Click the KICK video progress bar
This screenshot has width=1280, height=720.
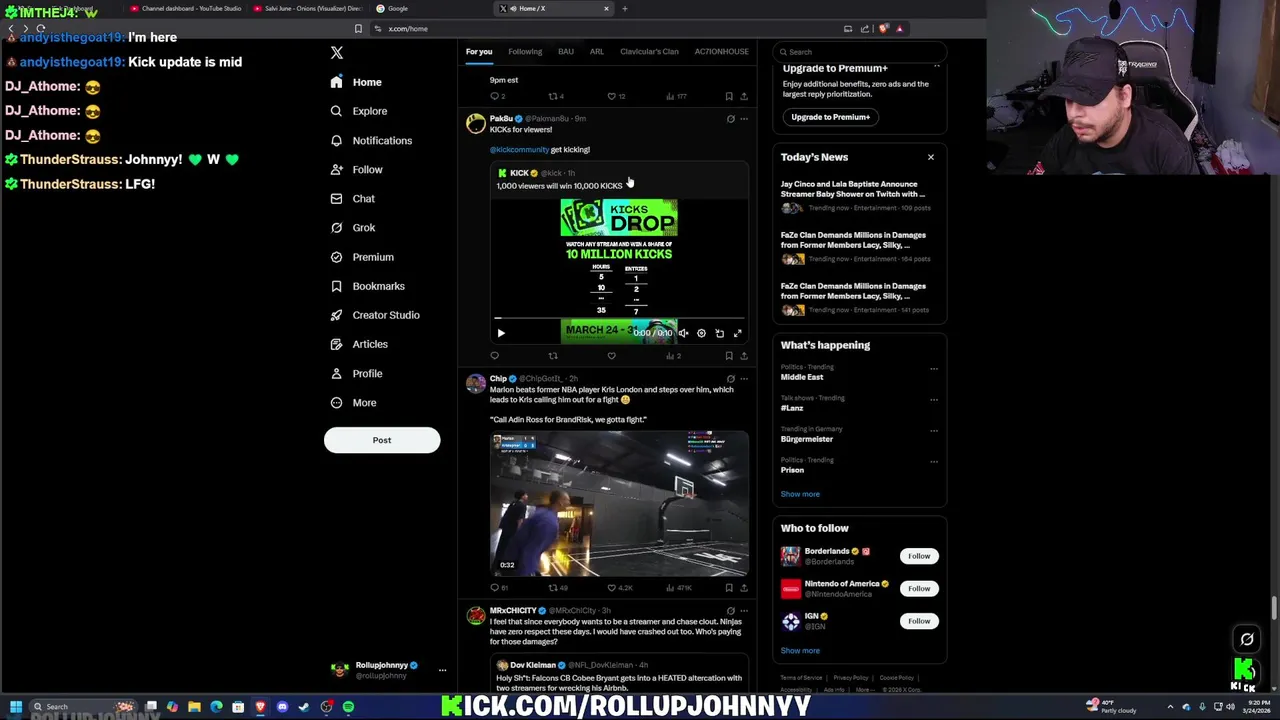coord(619,320)
